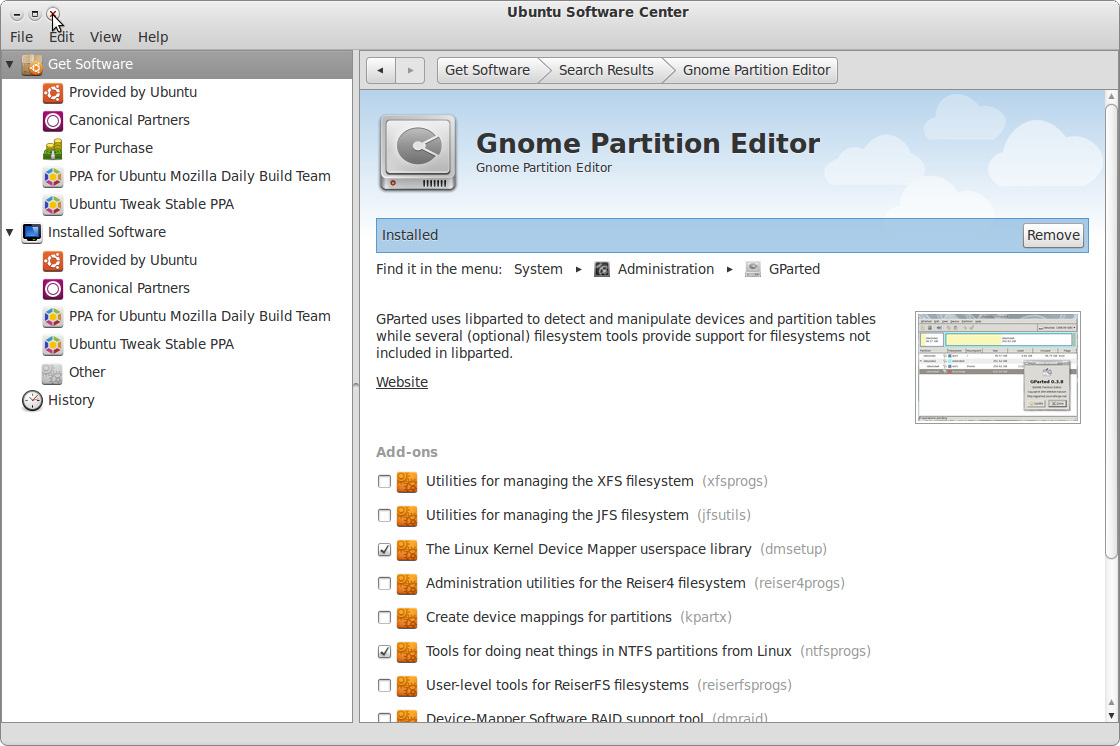Click Canonical Partners icon under Get Software
This screenshot has width=1120, height=746.
pos(53,120)
